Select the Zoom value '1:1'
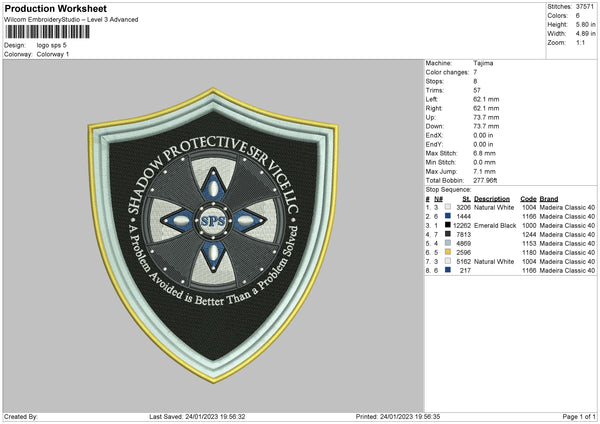This screenshot has height=424, width=600. (x=580, y=42)
